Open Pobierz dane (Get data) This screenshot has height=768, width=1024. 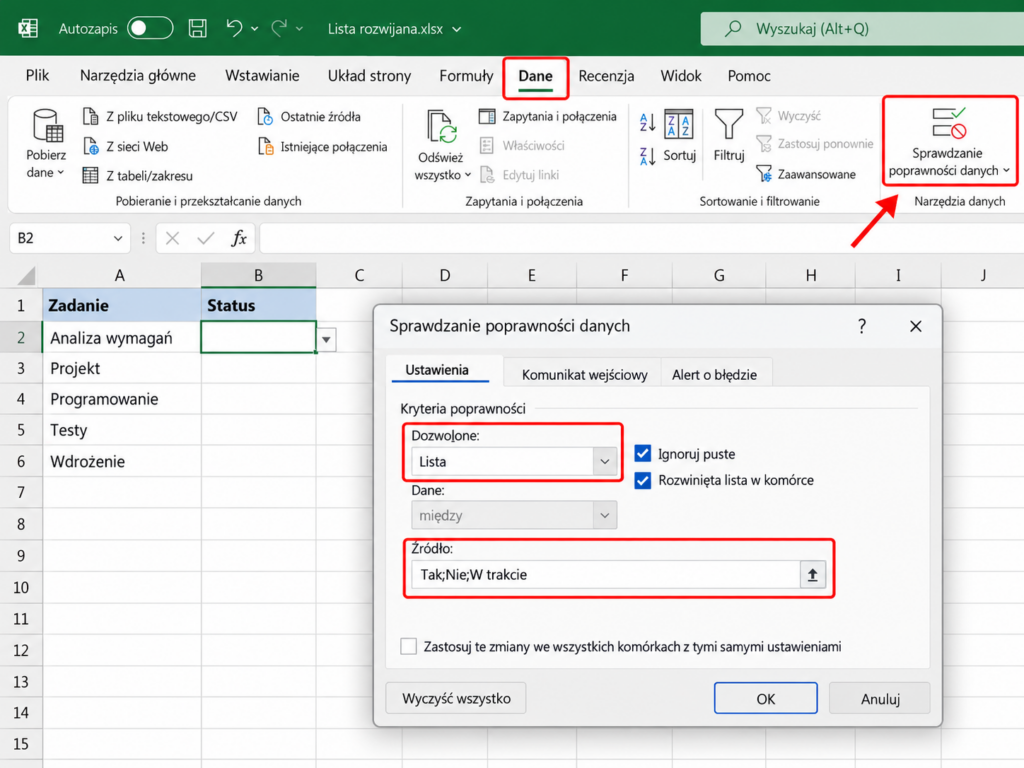46,143
